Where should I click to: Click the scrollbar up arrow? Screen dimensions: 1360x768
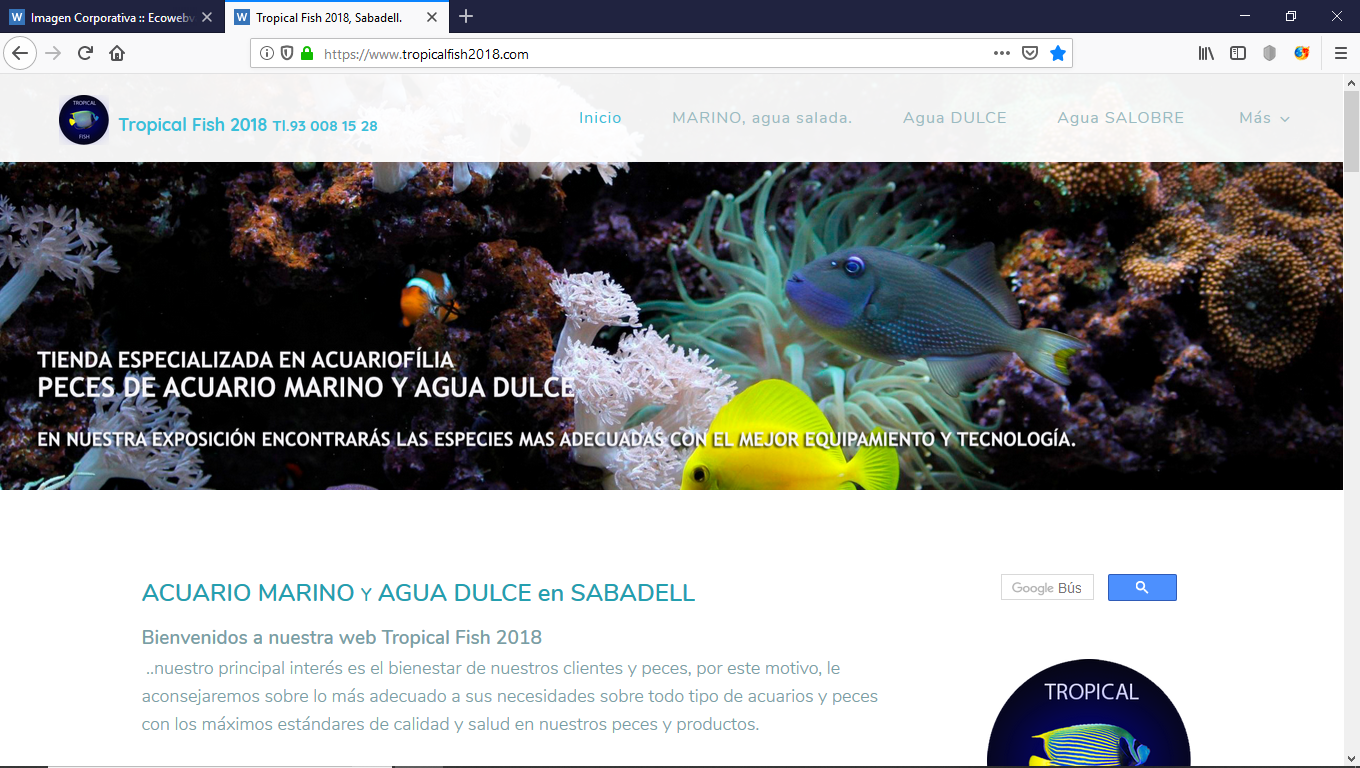(1351, 81)
